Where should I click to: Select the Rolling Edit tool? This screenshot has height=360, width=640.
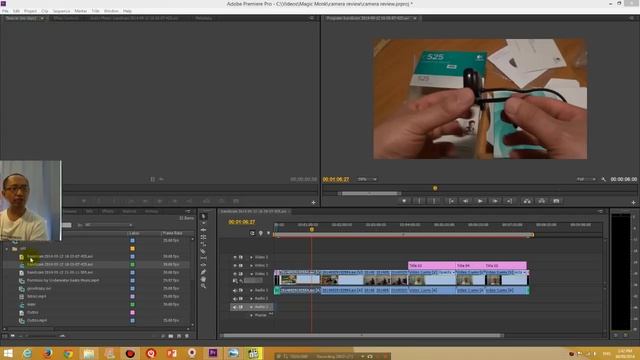pyautogui.click(x=203, y=237)
